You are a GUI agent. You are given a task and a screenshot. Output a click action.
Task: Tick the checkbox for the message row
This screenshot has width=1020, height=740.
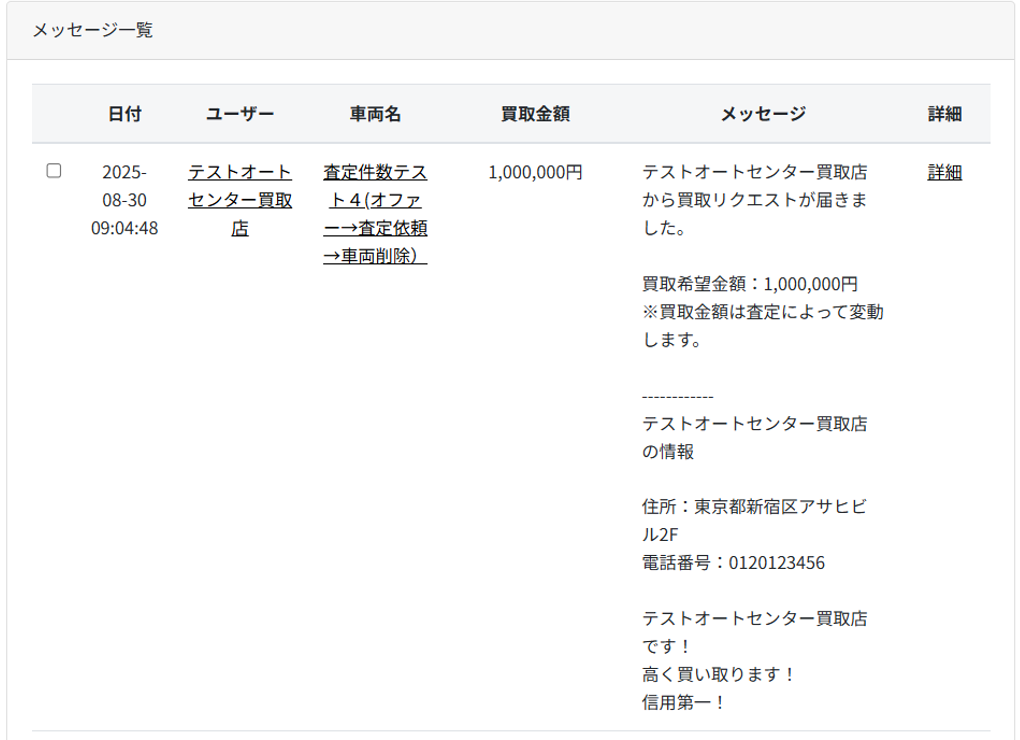pyautogui.click(x=54, y=171)
